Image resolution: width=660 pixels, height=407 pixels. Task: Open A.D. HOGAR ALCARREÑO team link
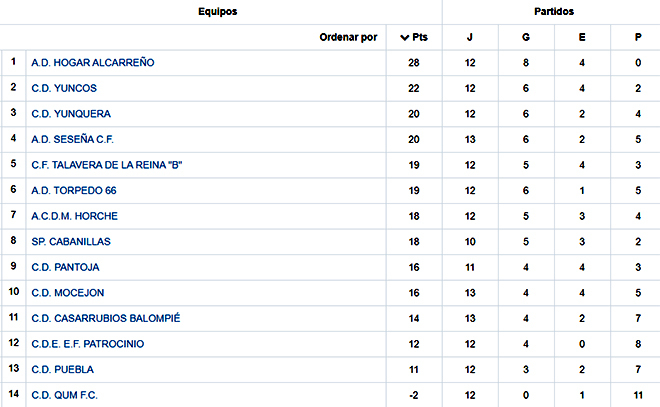[93, 63]
